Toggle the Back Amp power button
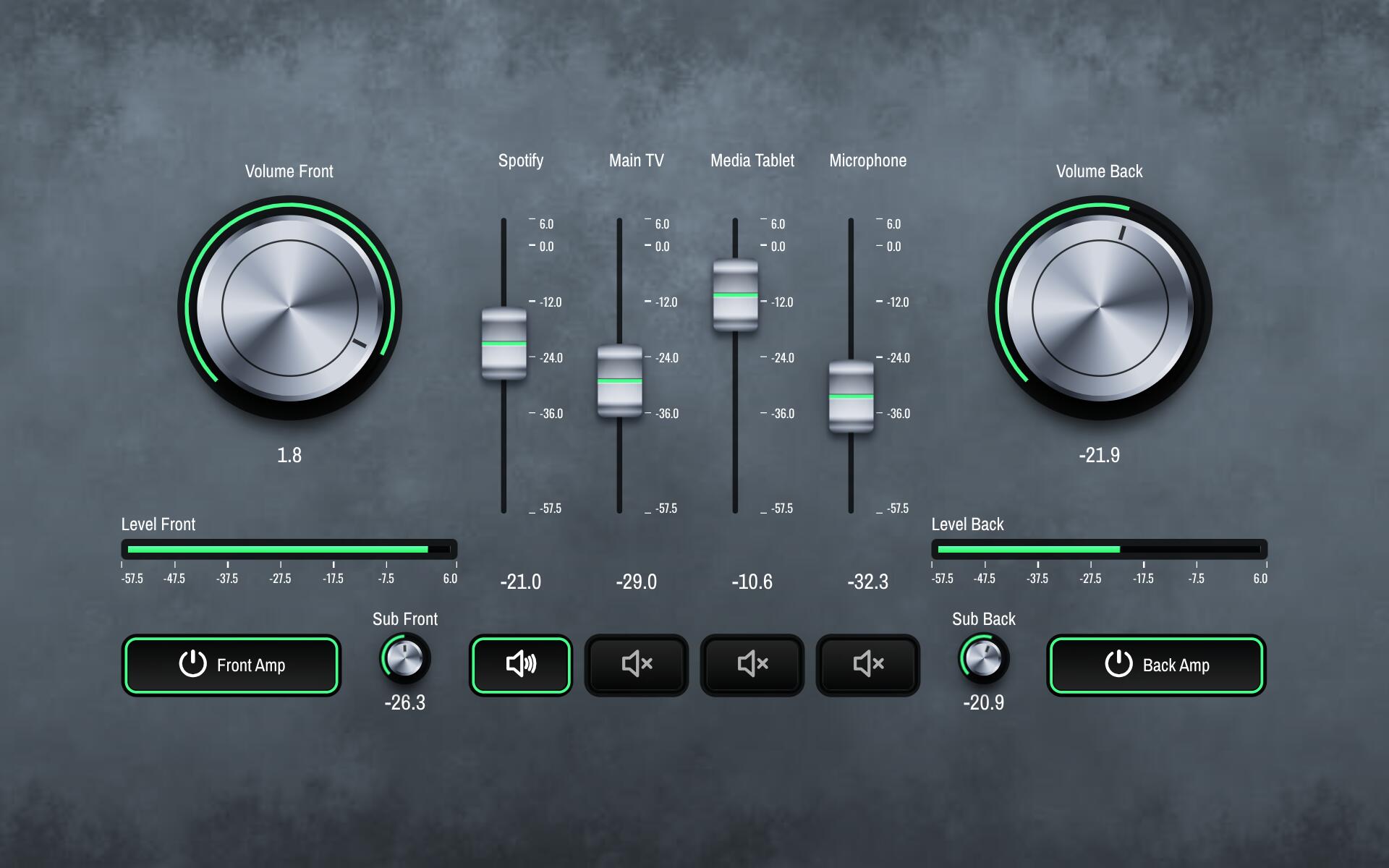This screenshot has height=868, width=1389. pyautogui.click(x=1156, y=665)
